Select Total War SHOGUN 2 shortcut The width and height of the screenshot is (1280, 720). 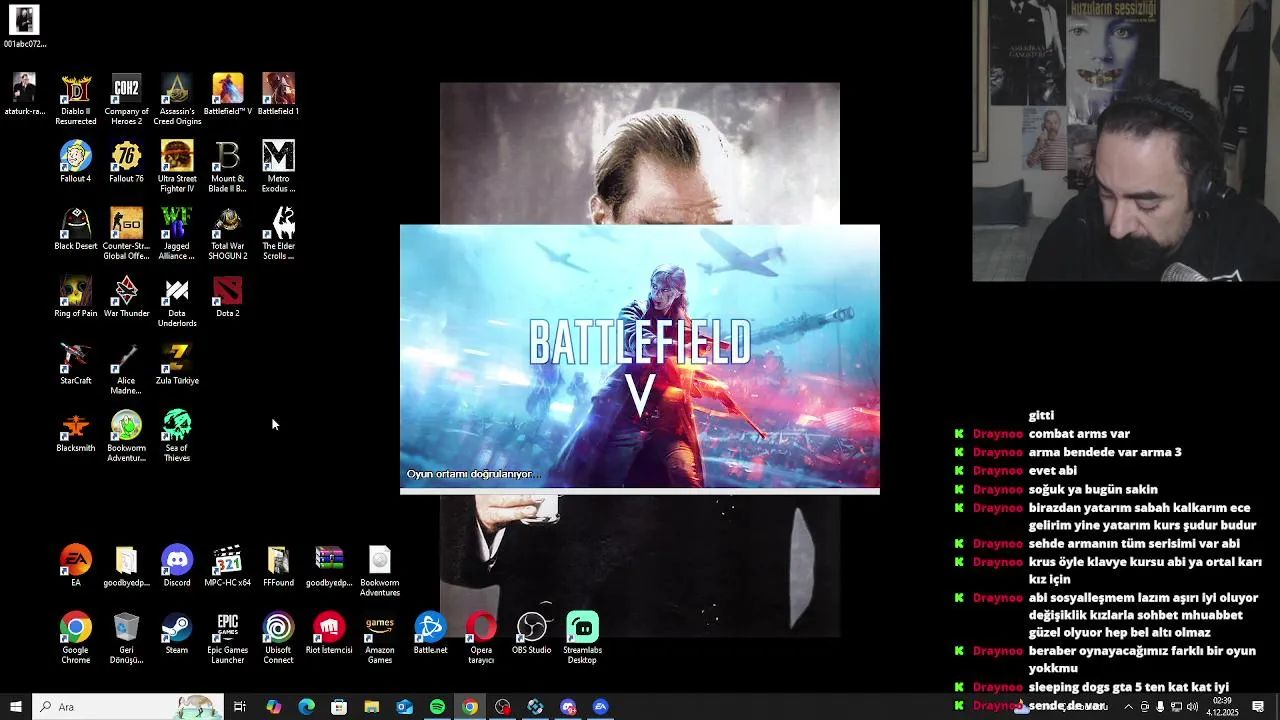(228, 234)
